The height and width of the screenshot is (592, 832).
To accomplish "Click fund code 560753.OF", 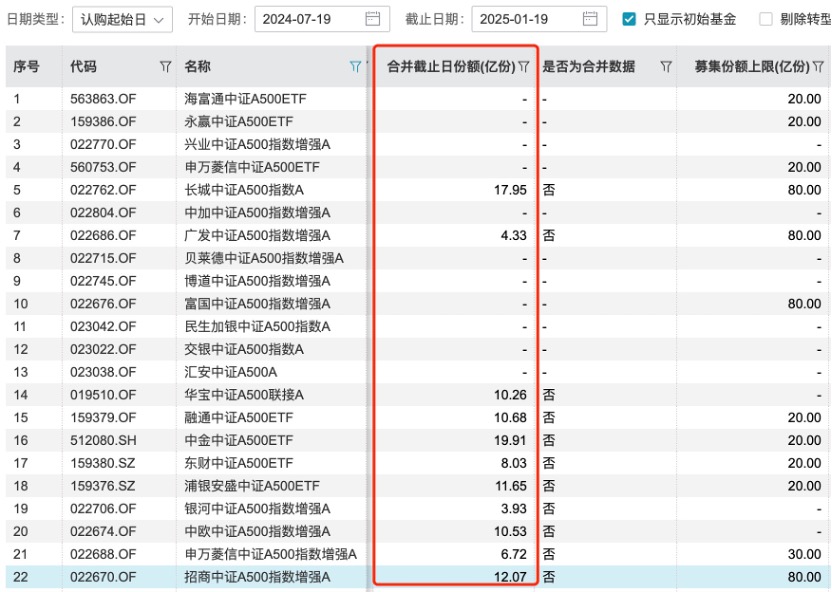I will pyautogui.click(x=103, y=167).
